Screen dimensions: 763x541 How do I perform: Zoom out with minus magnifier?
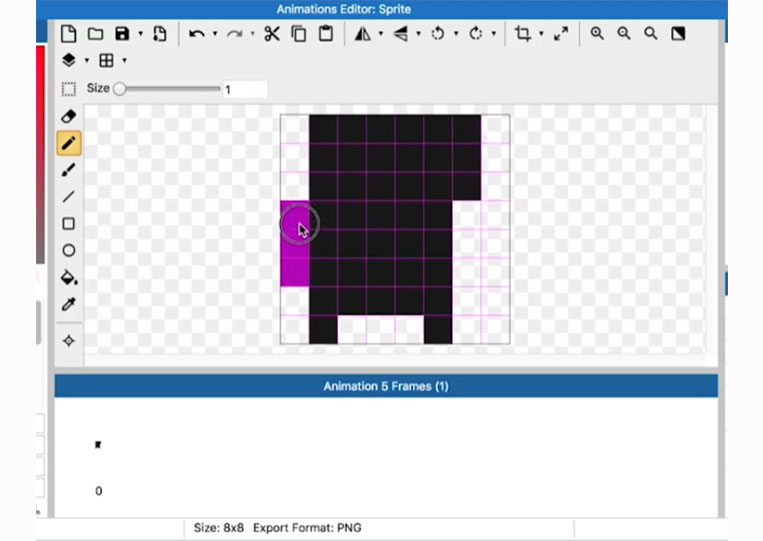tap(624, 34)
